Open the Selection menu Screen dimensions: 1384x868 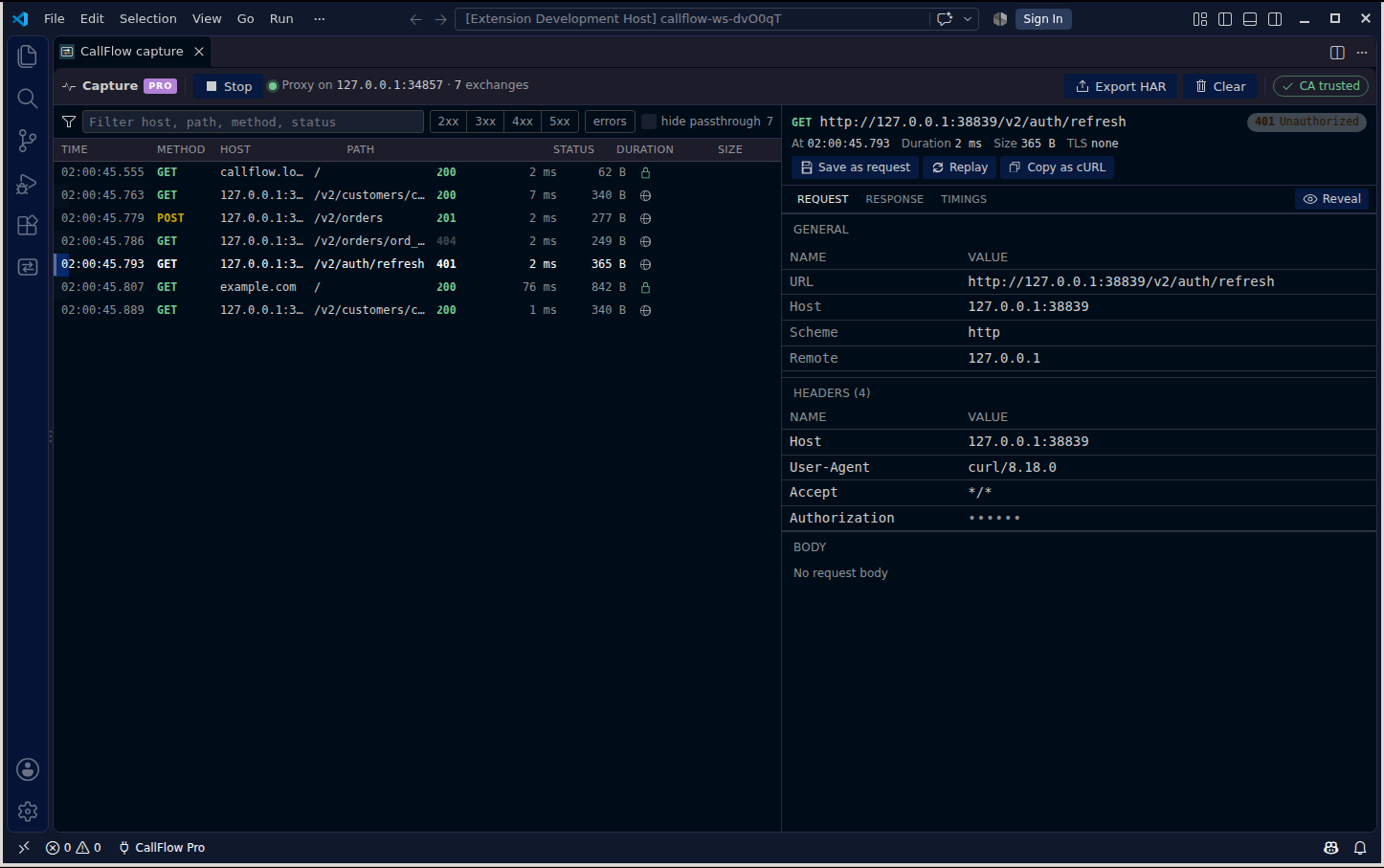tap(148, 19)
